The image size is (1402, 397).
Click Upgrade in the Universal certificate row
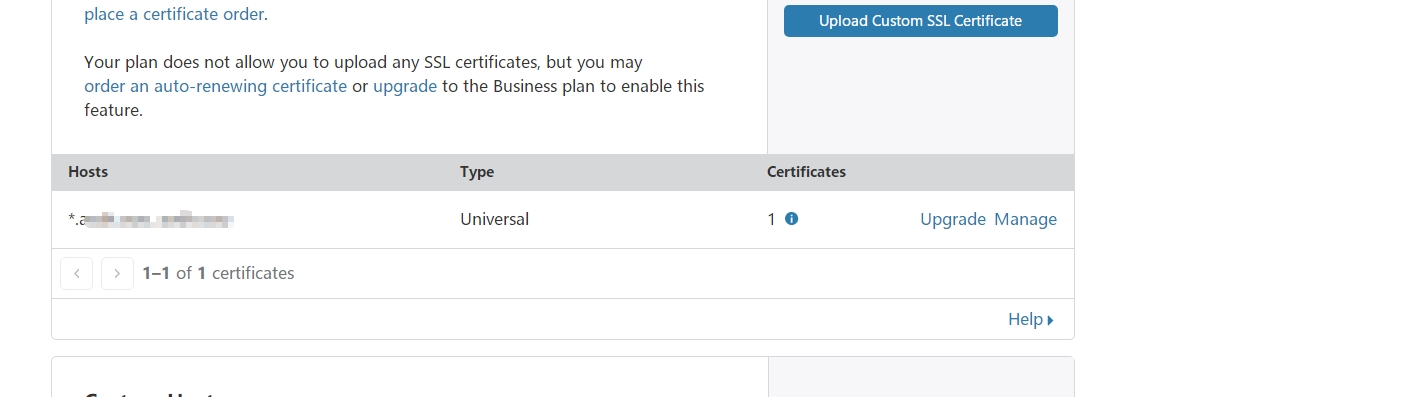pos(953,219)
